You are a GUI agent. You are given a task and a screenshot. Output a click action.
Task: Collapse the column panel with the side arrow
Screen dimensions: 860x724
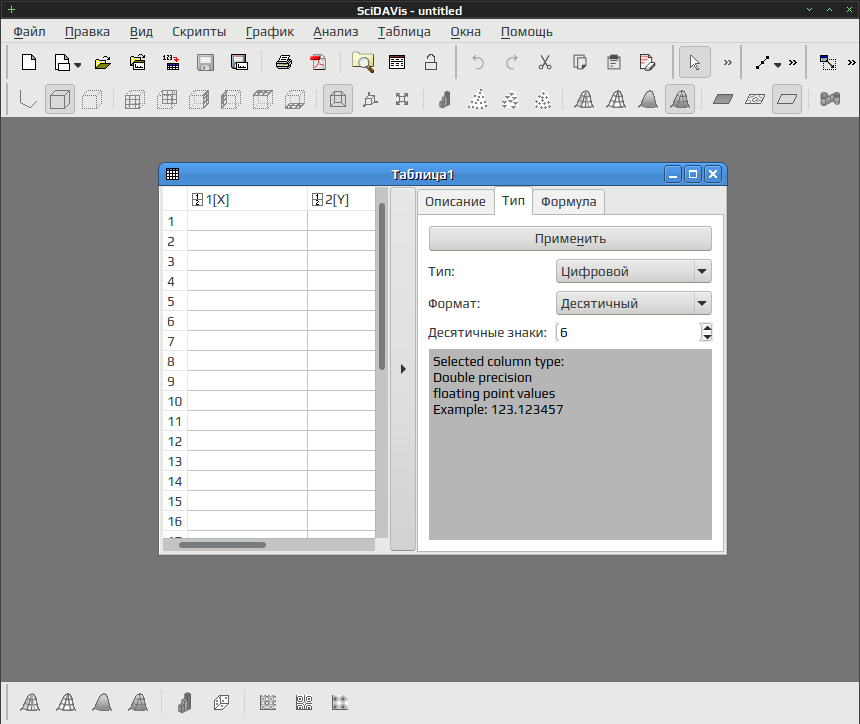pos(403,369)
